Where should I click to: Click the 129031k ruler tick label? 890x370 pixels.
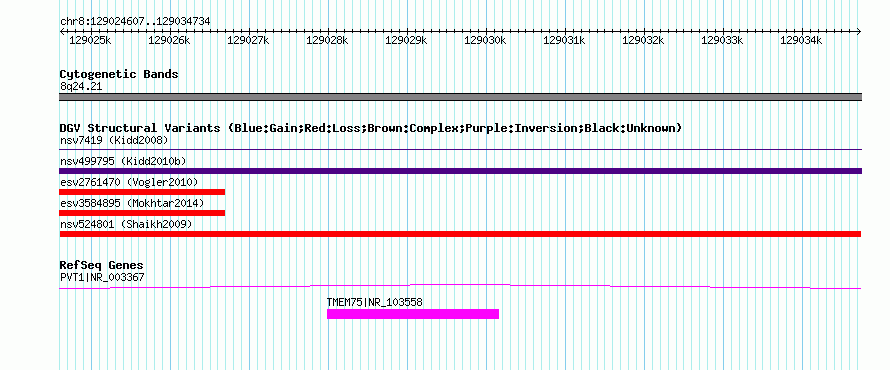564,40
